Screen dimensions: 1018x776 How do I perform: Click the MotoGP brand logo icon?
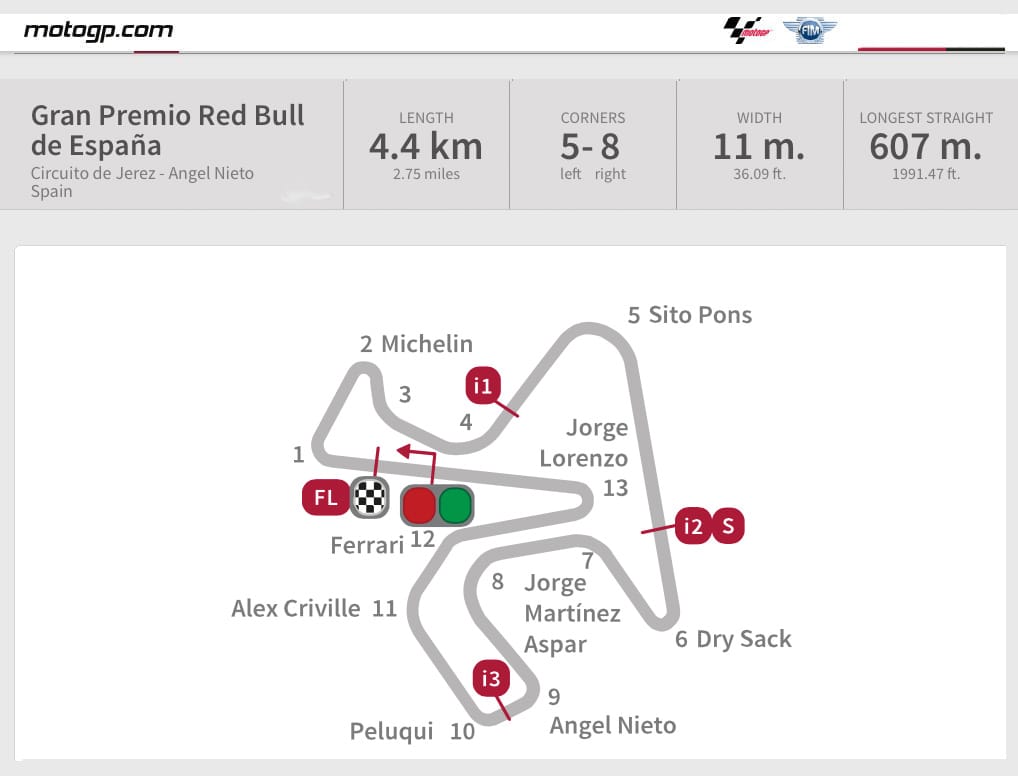point(748,30)
